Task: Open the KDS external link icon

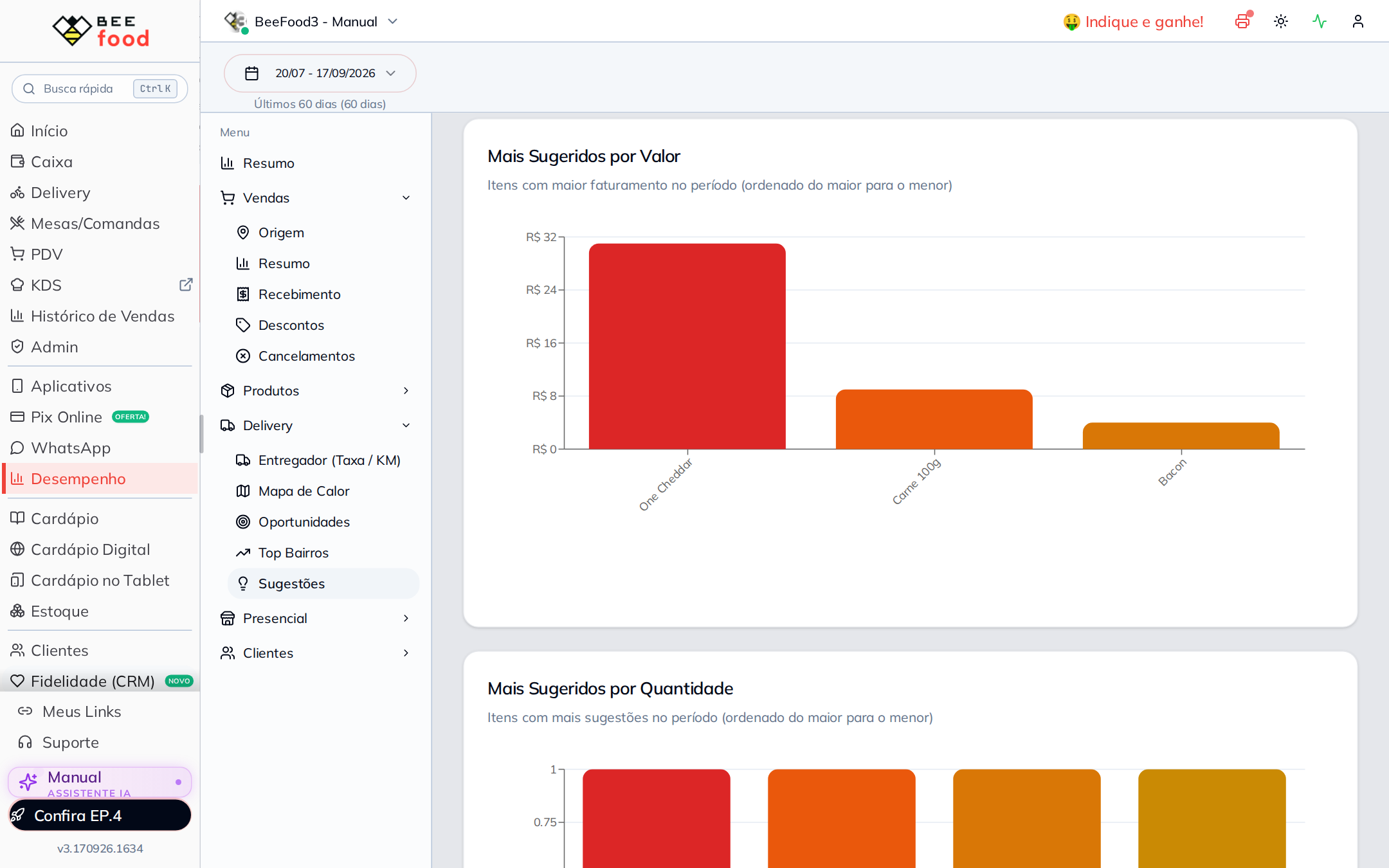Action: (186, 285)
